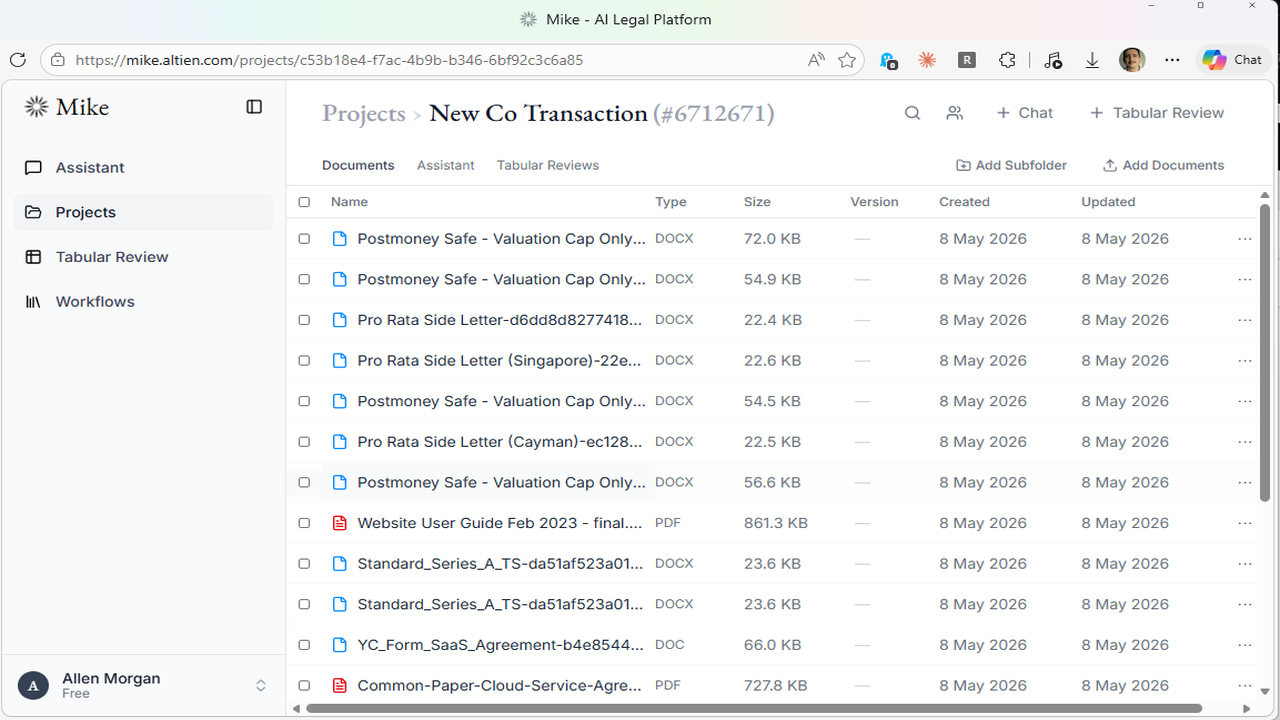This screenshot has height=720, width=1280.
Task: Open Workflows in the sidebar
Action: (x=143, y=302)
